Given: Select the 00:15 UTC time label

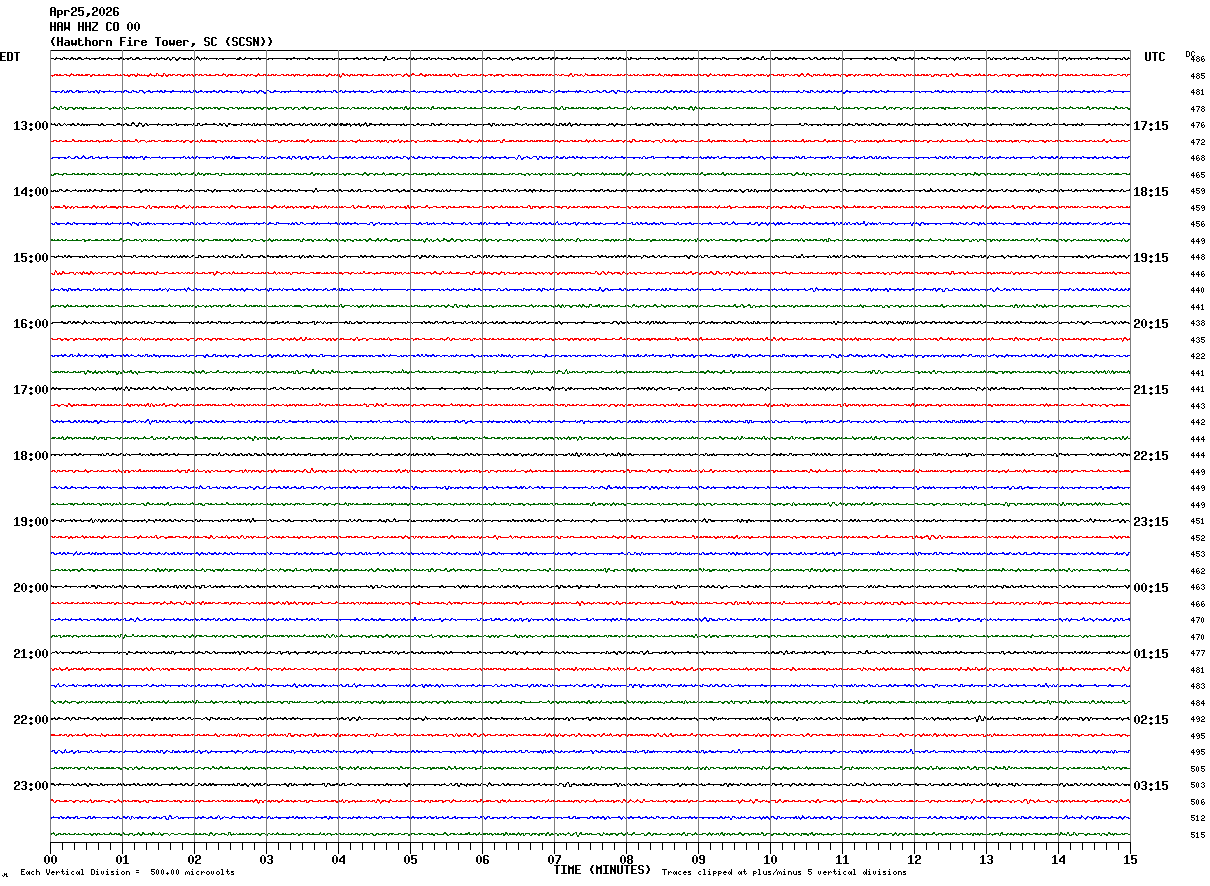Looking at the screenshot, I should coord(1151,588).
